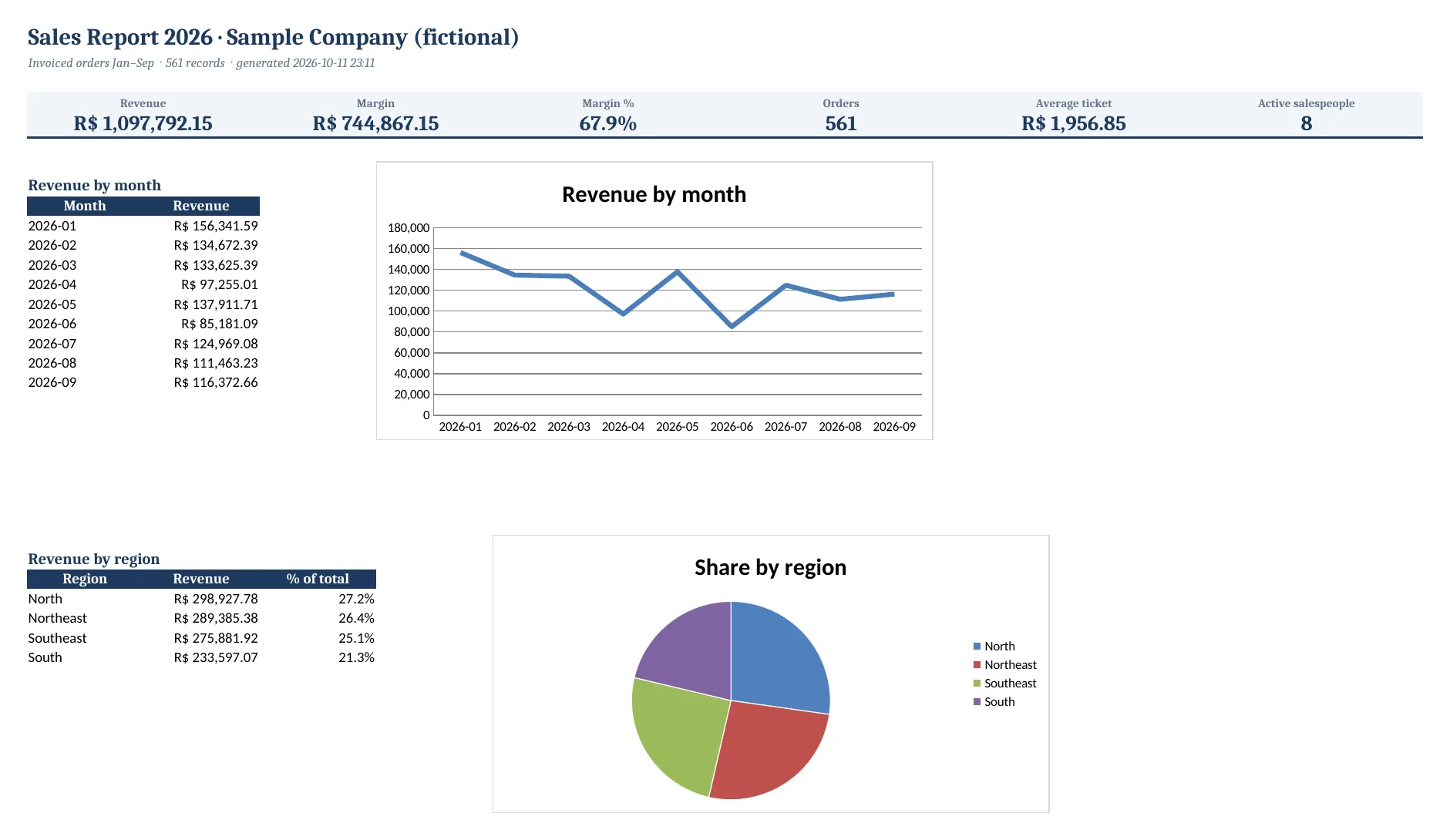Image resolution: width=1450 pixels, height=840 pixels.
Task: Click the North legend color swatch
Action: 977,647
